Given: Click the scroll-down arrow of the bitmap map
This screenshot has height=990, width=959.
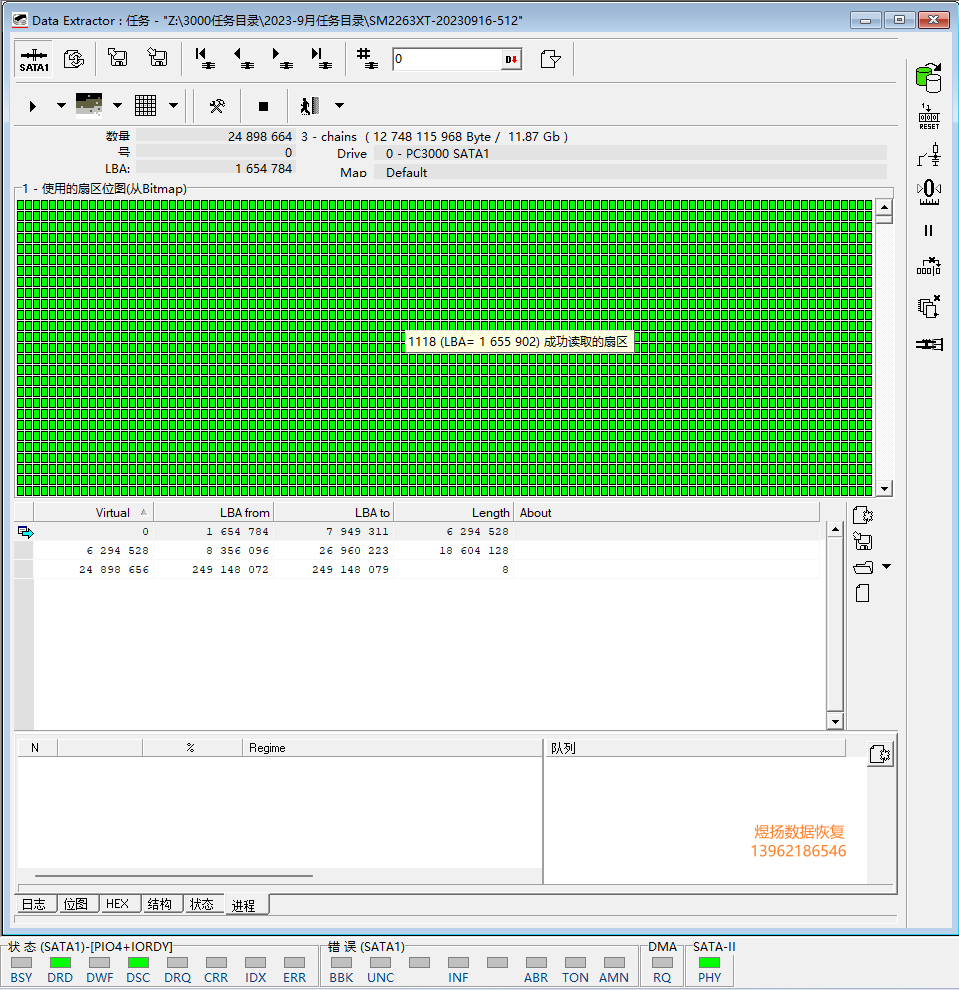Looking at the screenshot, I should tap(884, 489).
